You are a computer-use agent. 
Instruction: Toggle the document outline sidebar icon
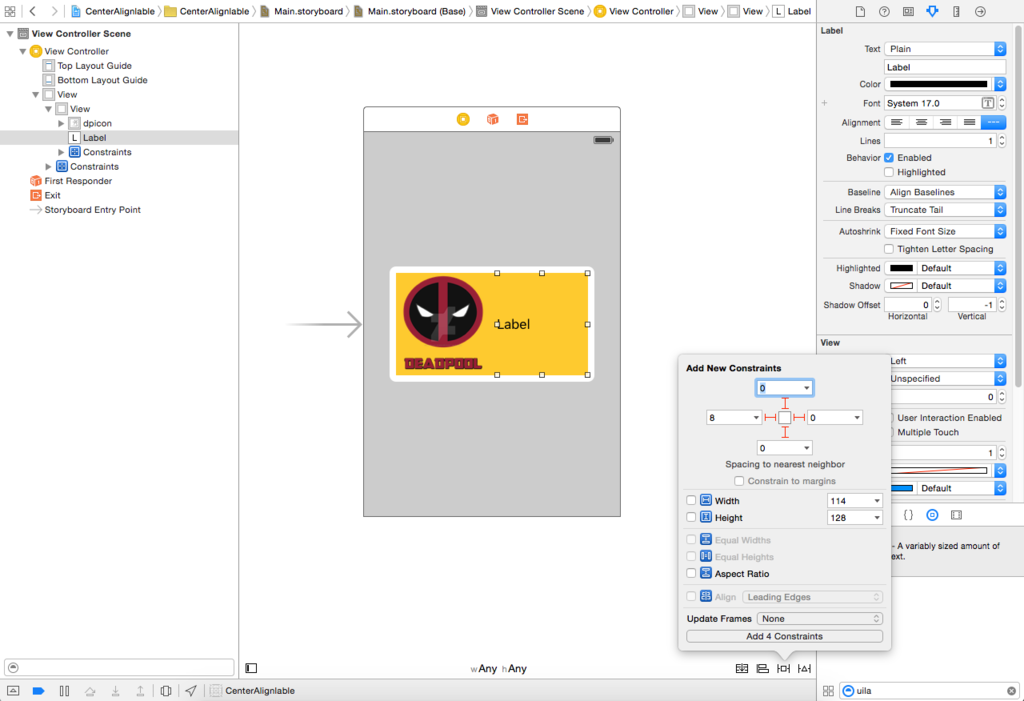click(x=251, y=668)
